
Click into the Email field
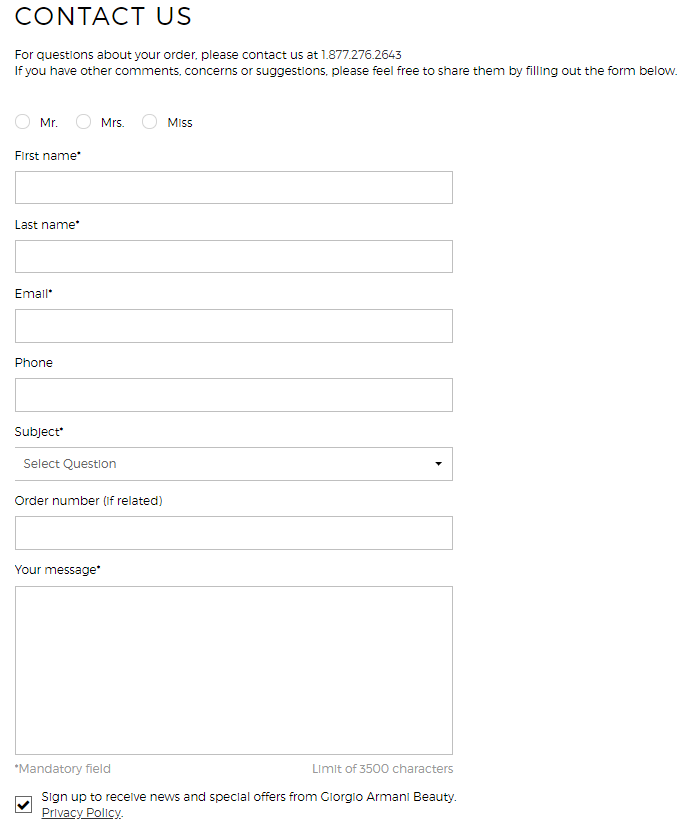(x=234, y=326)
